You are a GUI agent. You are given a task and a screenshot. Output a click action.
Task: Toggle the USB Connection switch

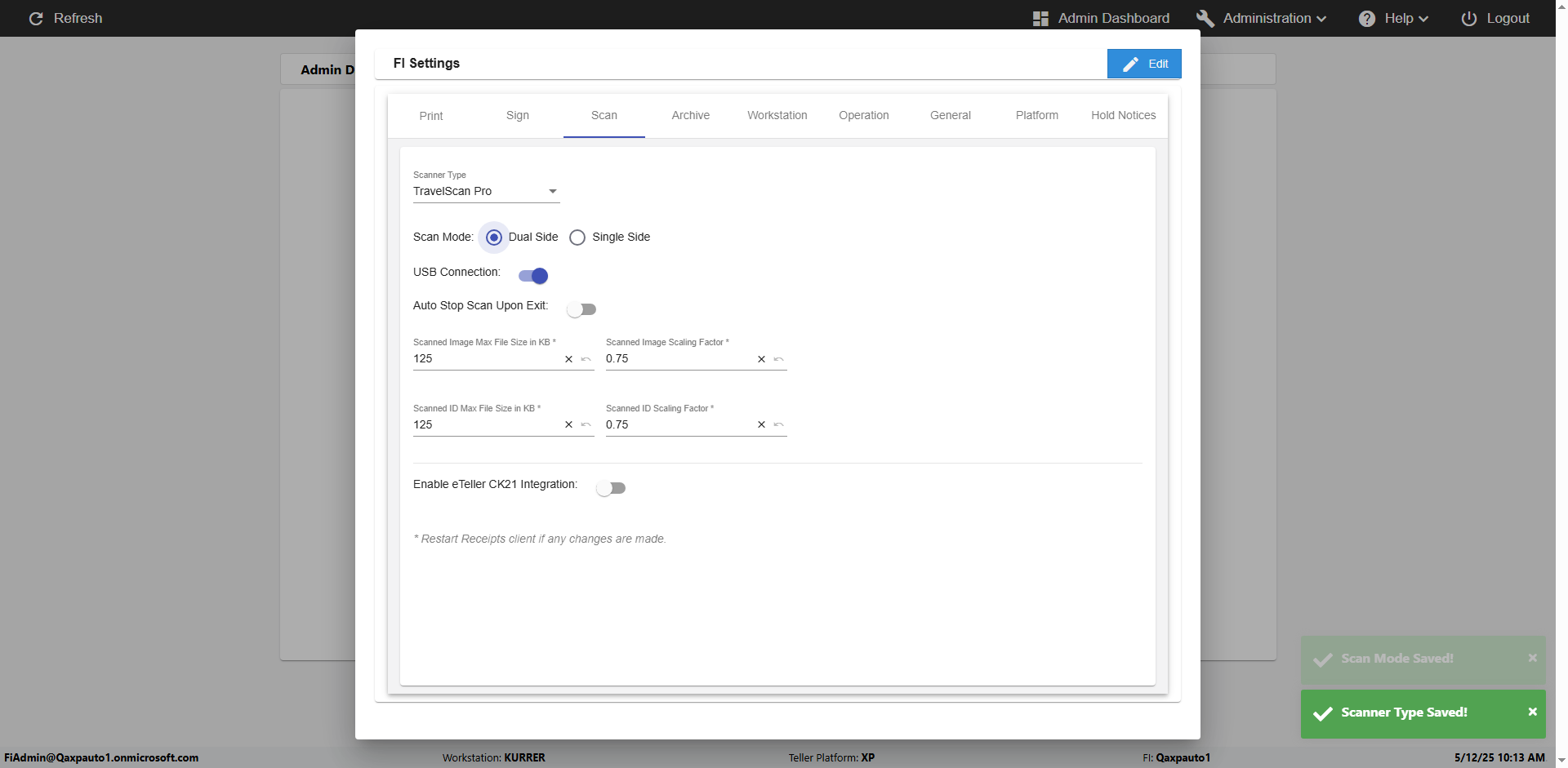pos(533,276)
